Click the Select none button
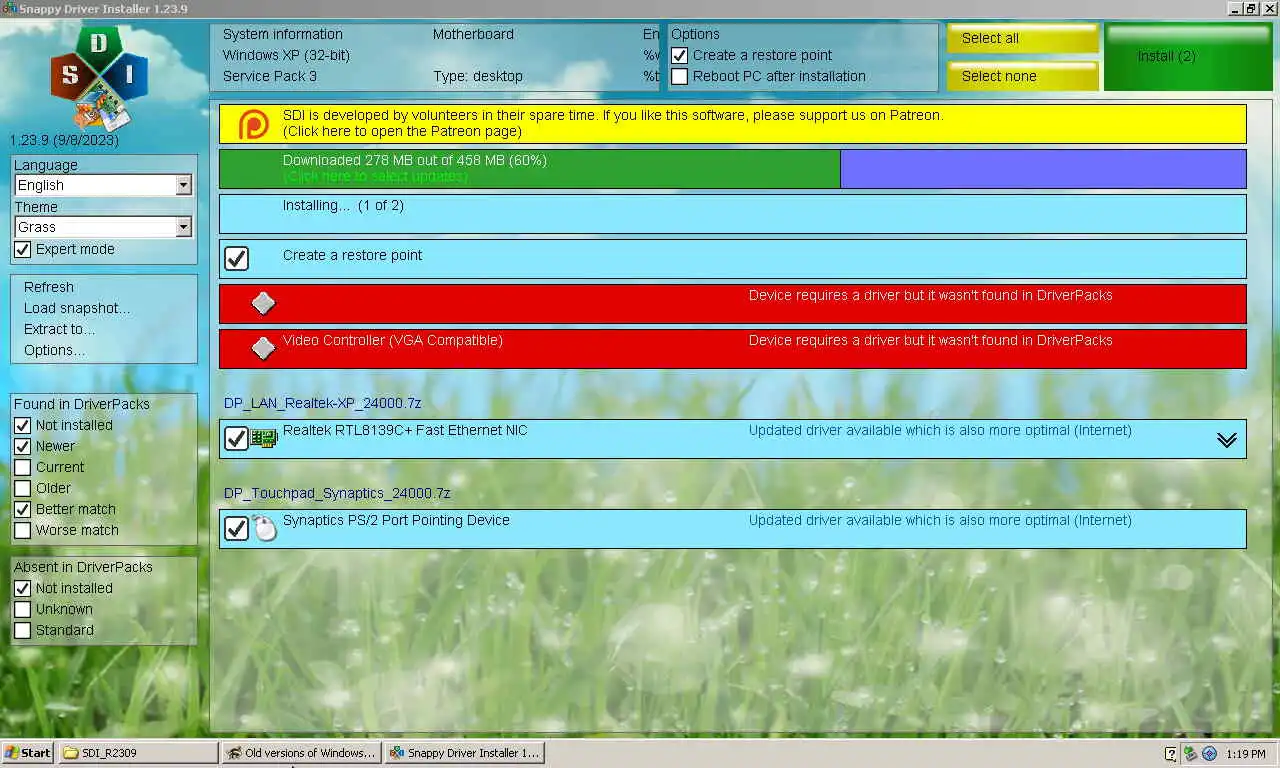 pyautogui.click(x=1023, y=76)
